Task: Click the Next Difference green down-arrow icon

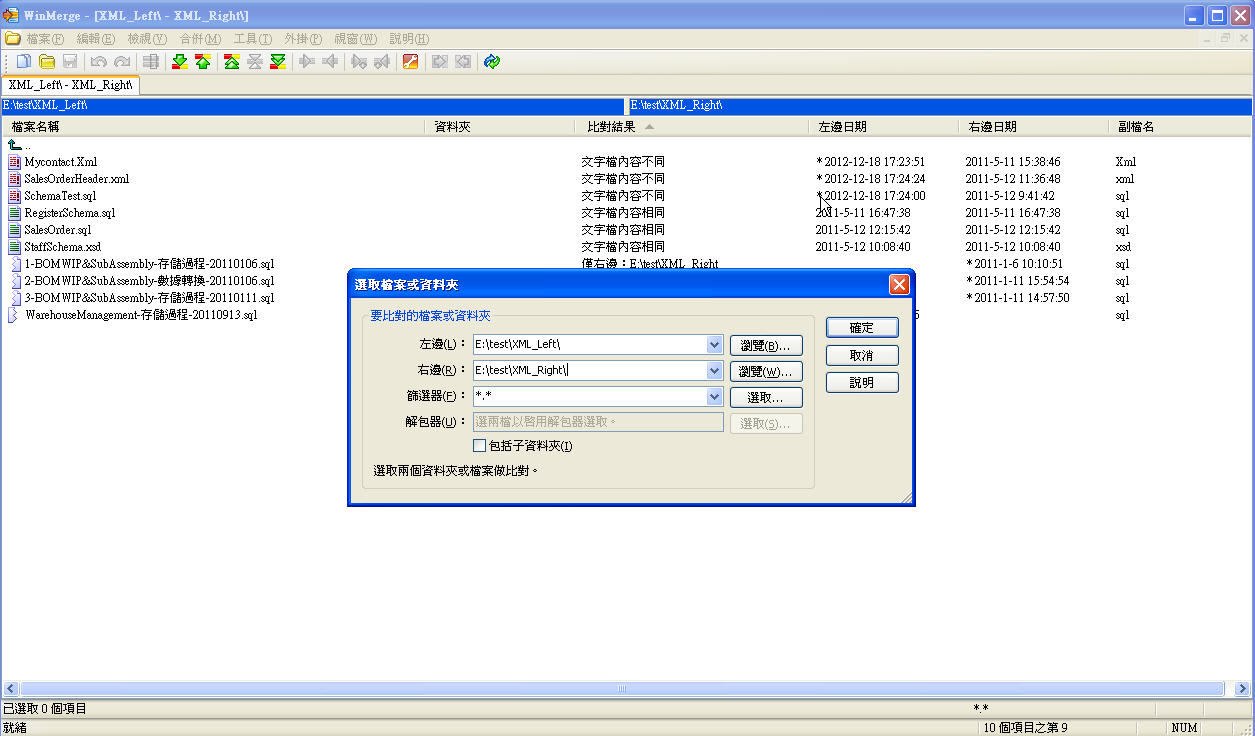Action: click(180, 62)
